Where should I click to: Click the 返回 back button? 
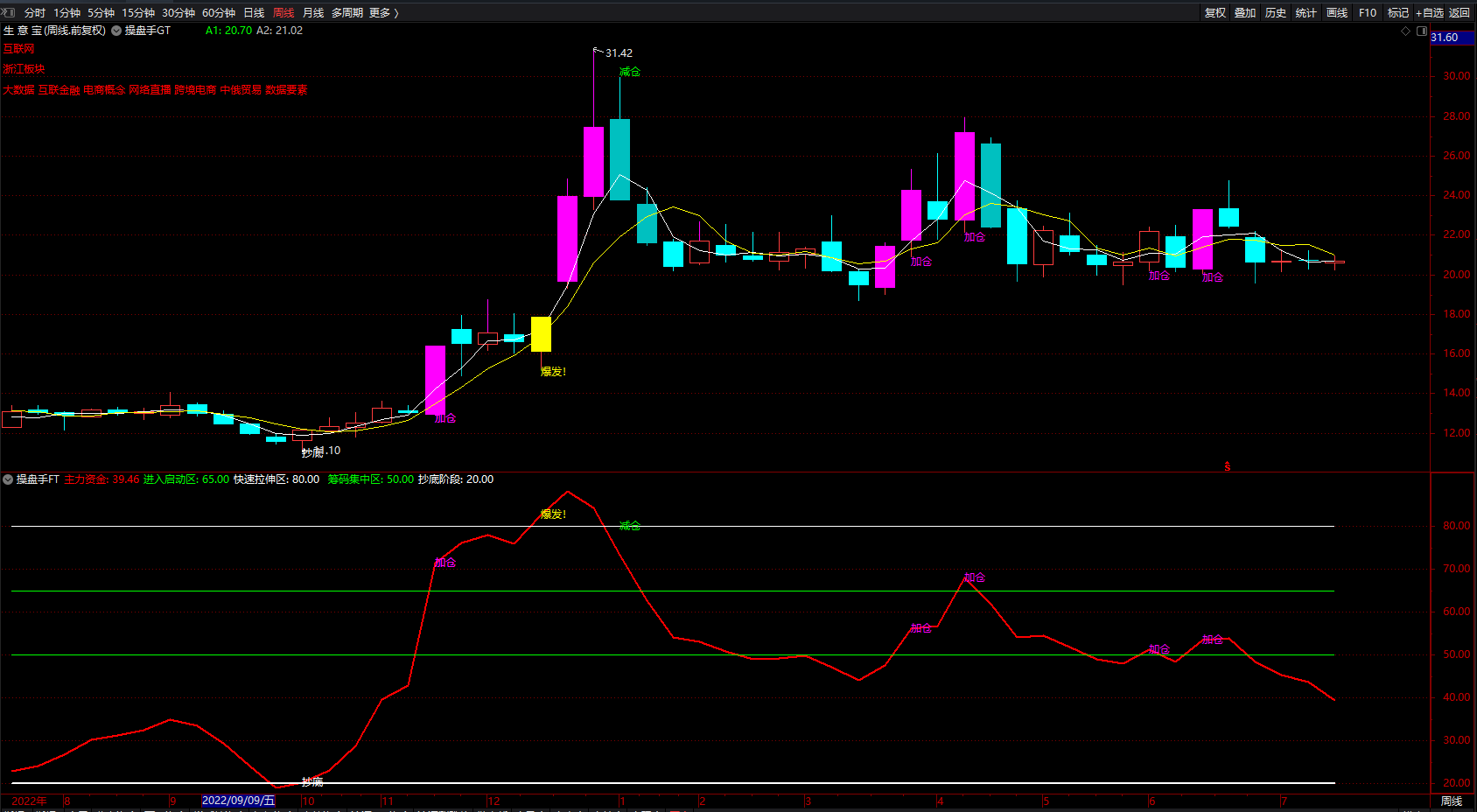(1459, 13)
